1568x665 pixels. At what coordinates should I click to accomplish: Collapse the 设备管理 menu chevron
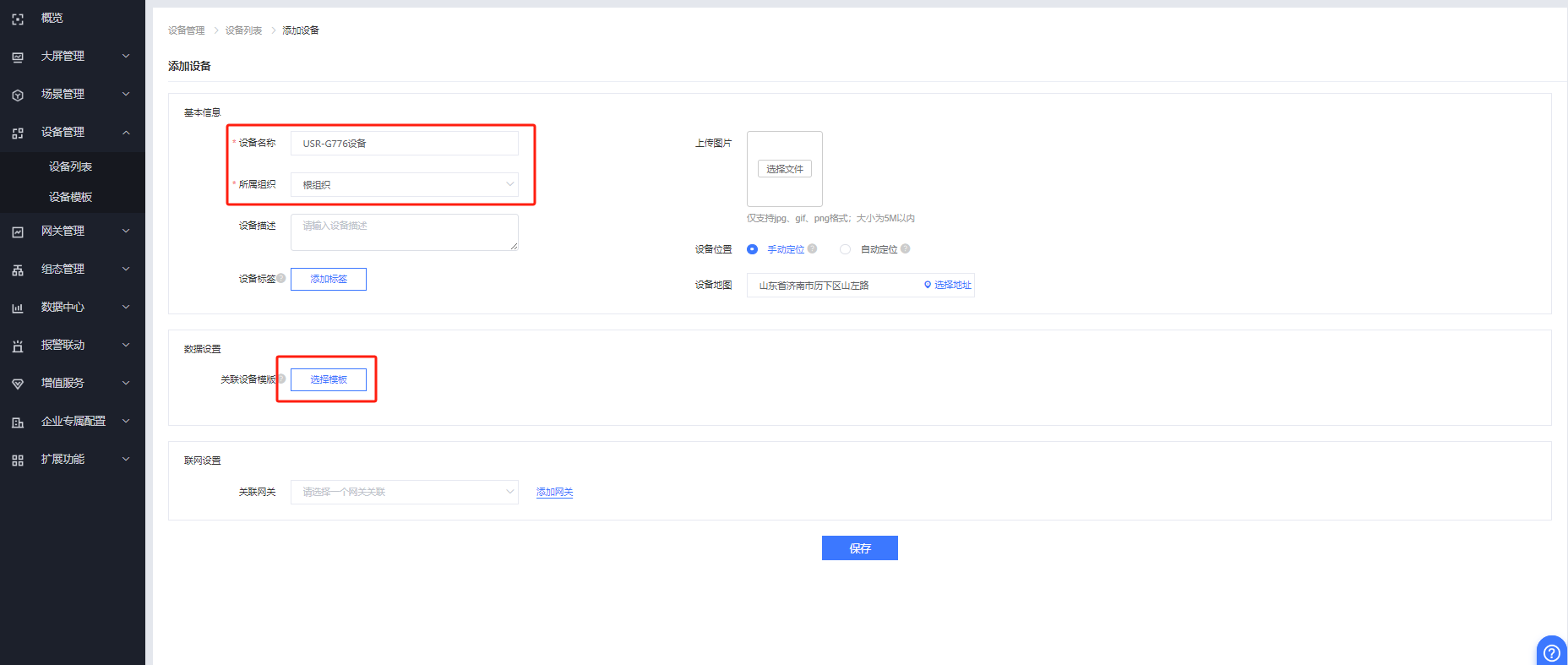click(x=126, y=132)
